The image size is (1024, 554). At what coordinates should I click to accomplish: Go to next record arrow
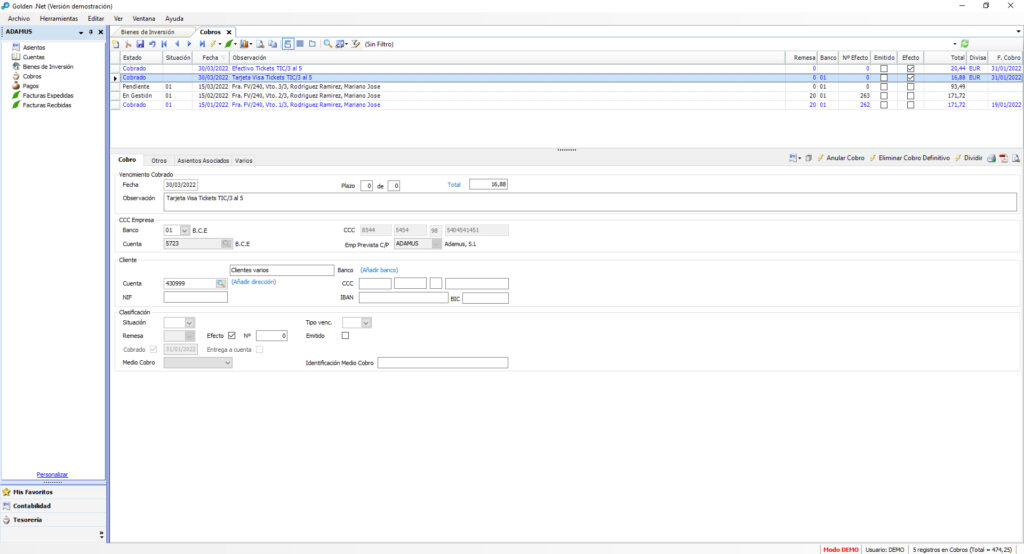tap(189, 44)
